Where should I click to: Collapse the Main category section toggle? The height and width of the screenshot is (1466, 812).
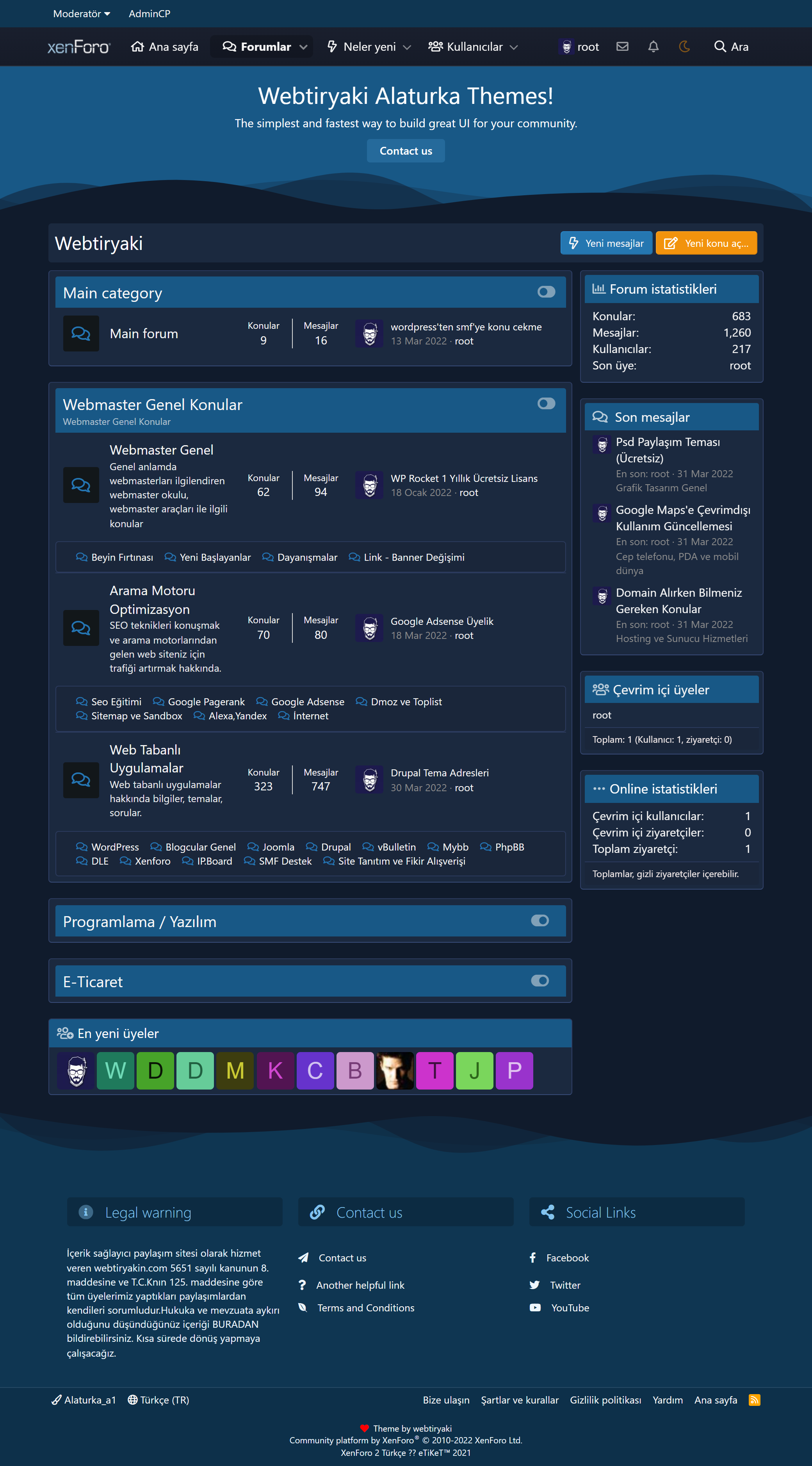(547, 291)
